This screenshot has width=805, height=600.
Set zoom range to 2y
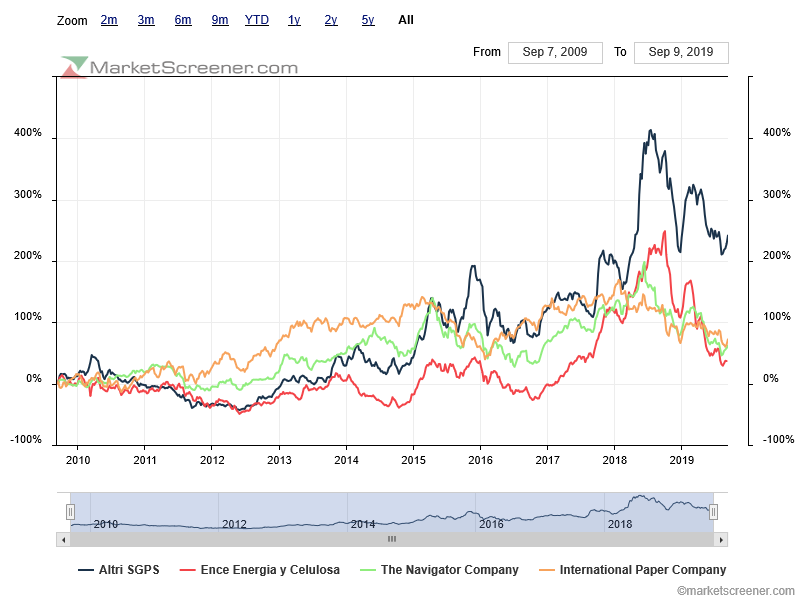(x=331, y=20)
